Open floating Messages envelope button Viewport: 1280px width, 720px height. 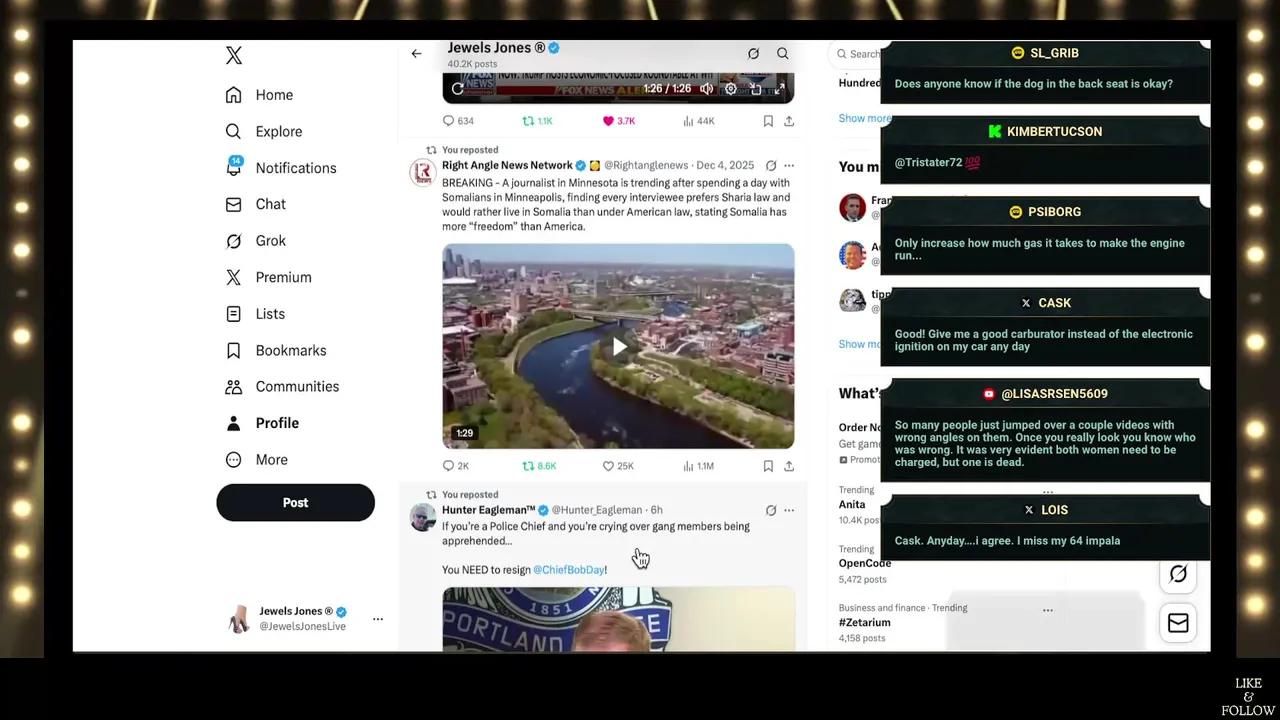[1178, 623]
